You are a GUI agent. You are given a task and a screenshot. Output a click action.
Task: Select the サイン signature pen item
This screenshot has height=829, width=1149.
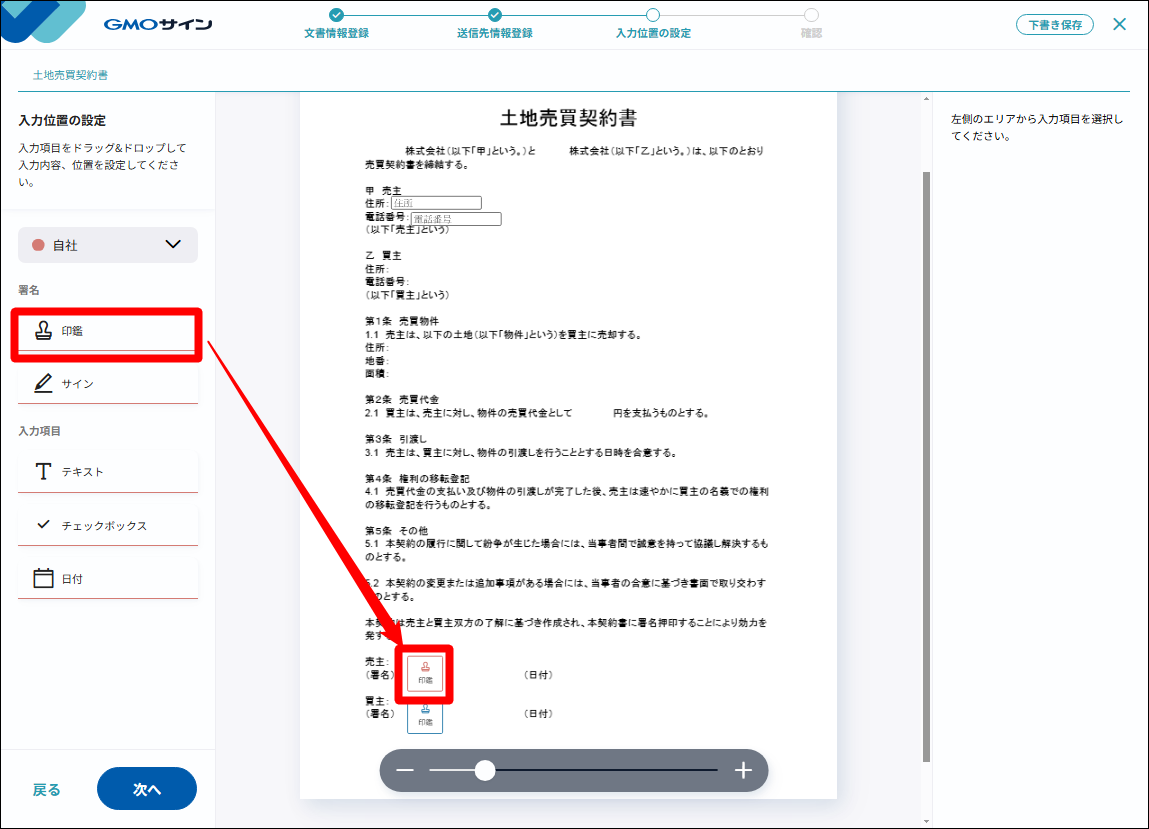108,383
